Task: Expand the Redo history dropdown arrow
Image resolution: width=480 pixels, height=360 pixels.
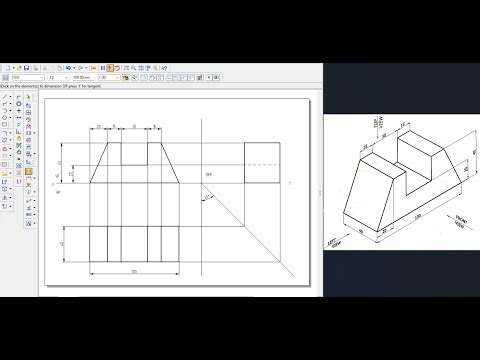Action: tap(86, 68)
